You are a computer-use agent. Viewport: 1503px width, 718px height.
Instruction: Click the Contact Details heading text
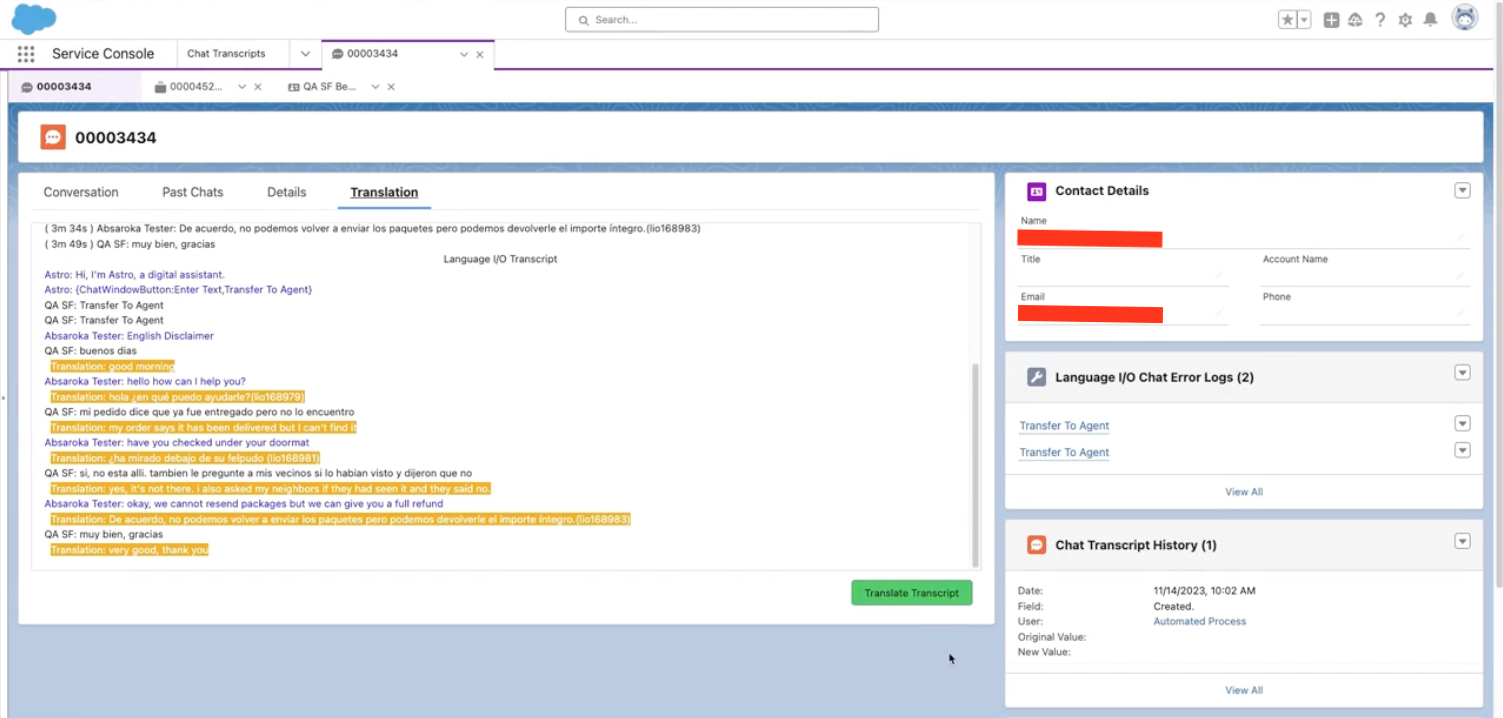click(1102, 191)
